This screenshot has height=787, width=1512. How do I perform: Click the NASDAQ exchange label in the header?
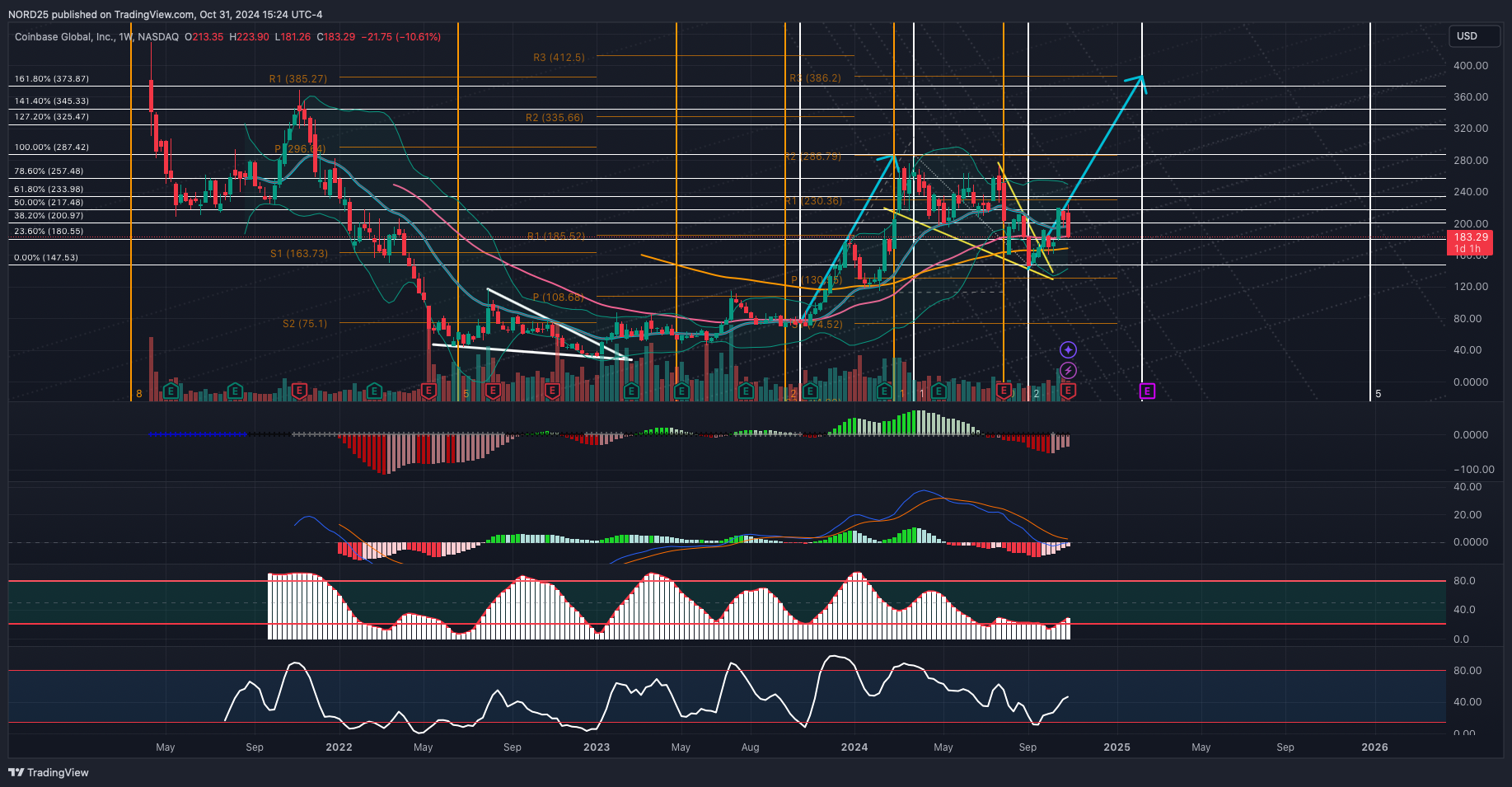pos(158,37)
